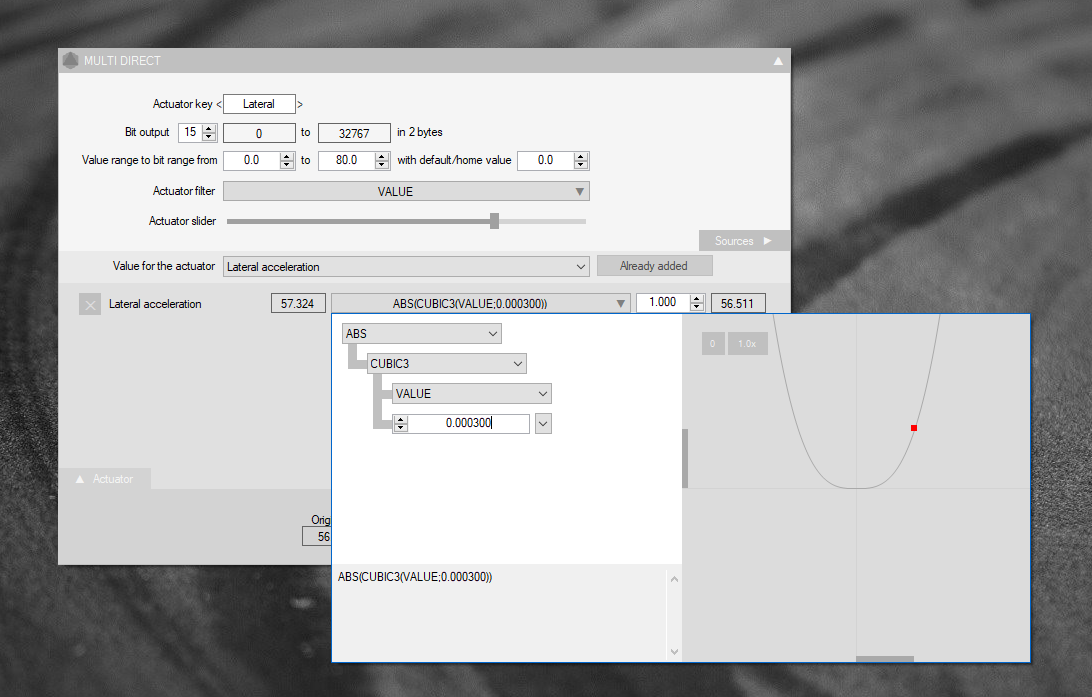Click the 57.324 input value box
The image size is (1092, 697).
(x=298, y=304)
